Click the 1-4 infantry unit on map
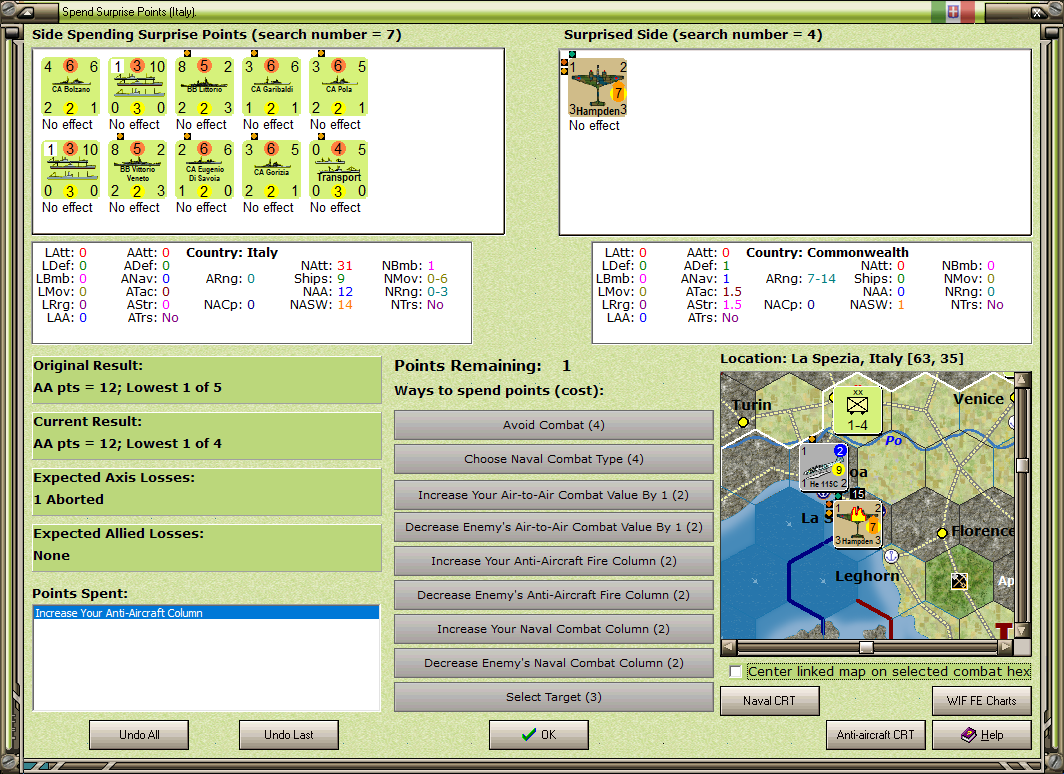Viewport: 1064px width, 774px height. tap(857, 410)
